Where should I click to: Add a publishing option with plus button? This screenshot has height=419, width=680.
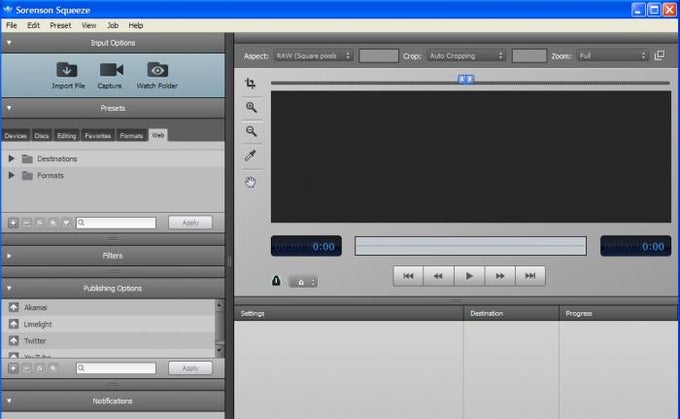coord(13,368)
